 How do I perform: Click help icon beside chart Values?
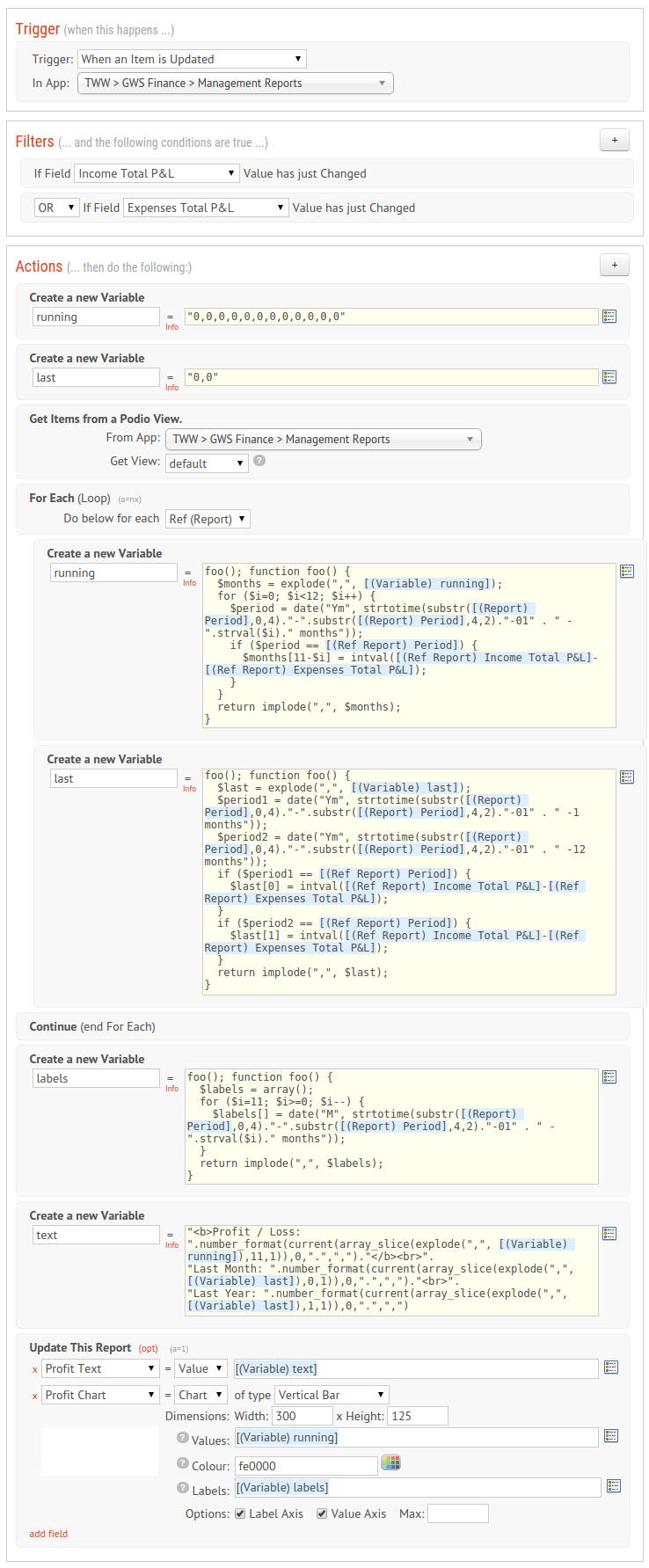[x=183, y=1438]
